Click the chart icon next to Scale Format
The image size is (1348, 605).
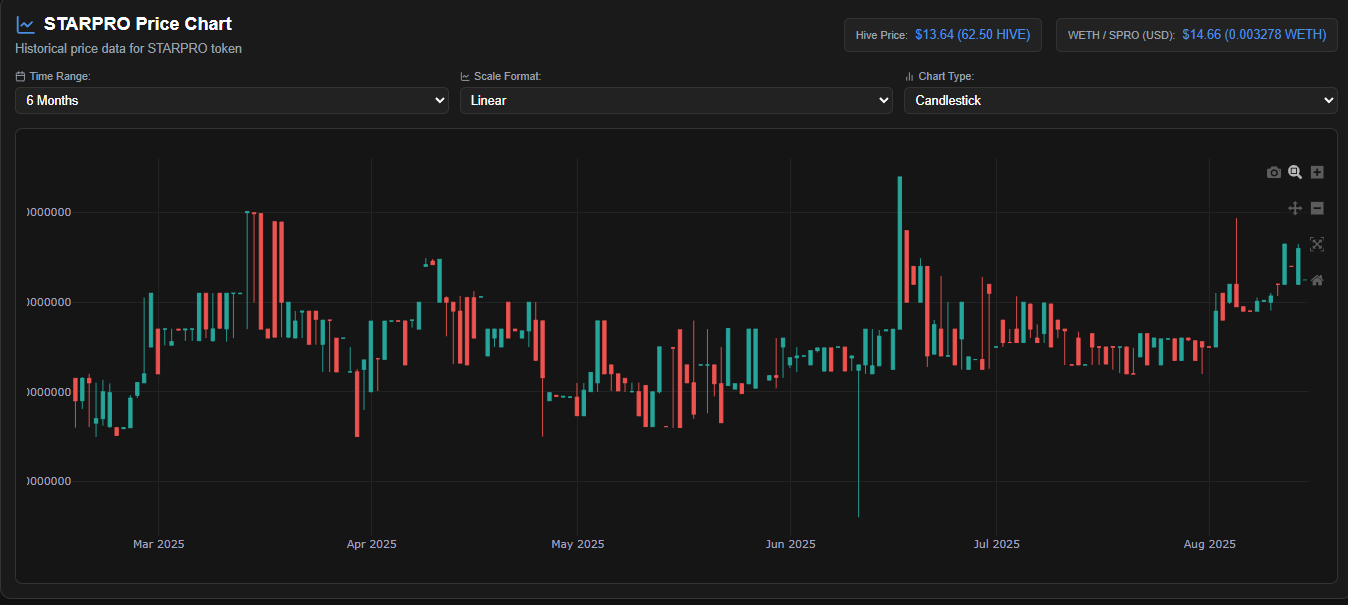click(465, 76)
